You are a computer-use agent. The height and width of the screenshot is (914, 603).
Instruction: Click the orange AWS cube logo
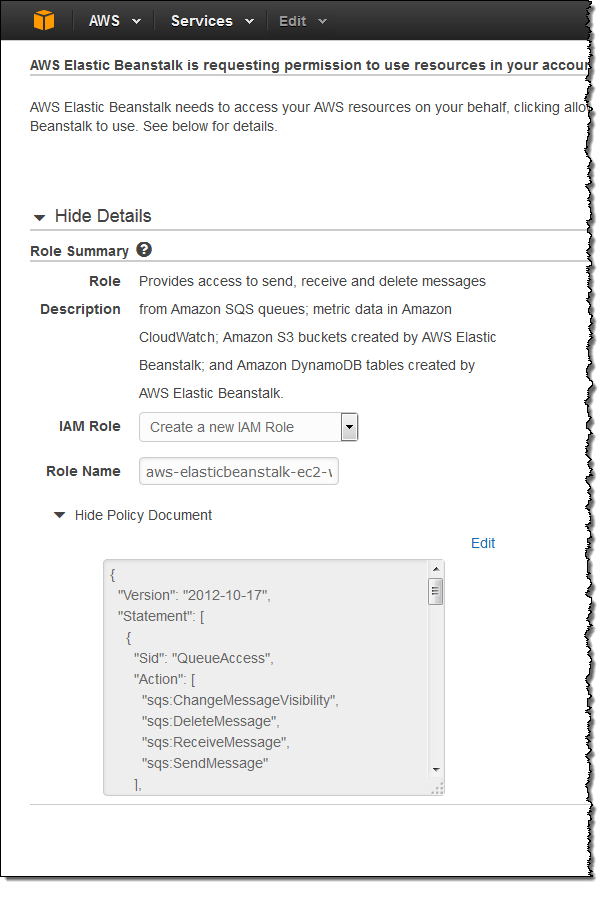(x=44, y=20)
